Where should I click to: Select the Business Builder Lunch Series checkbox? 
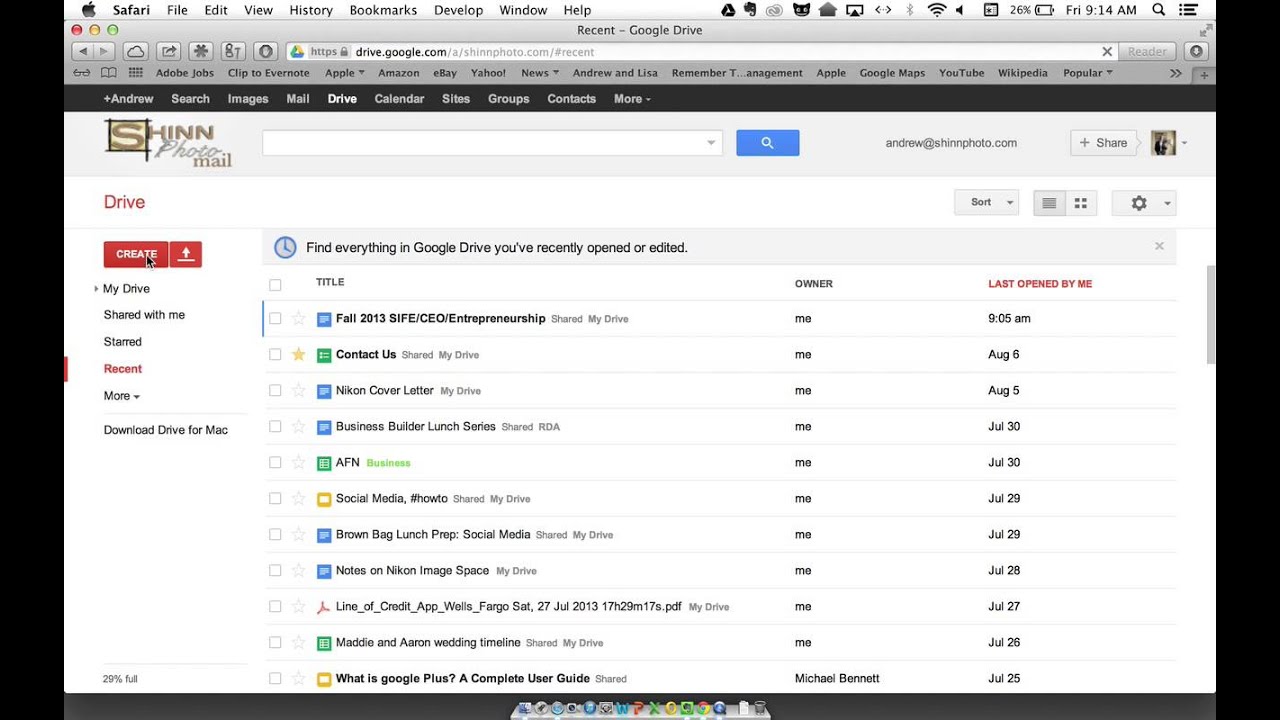click(x=275, y=427)
